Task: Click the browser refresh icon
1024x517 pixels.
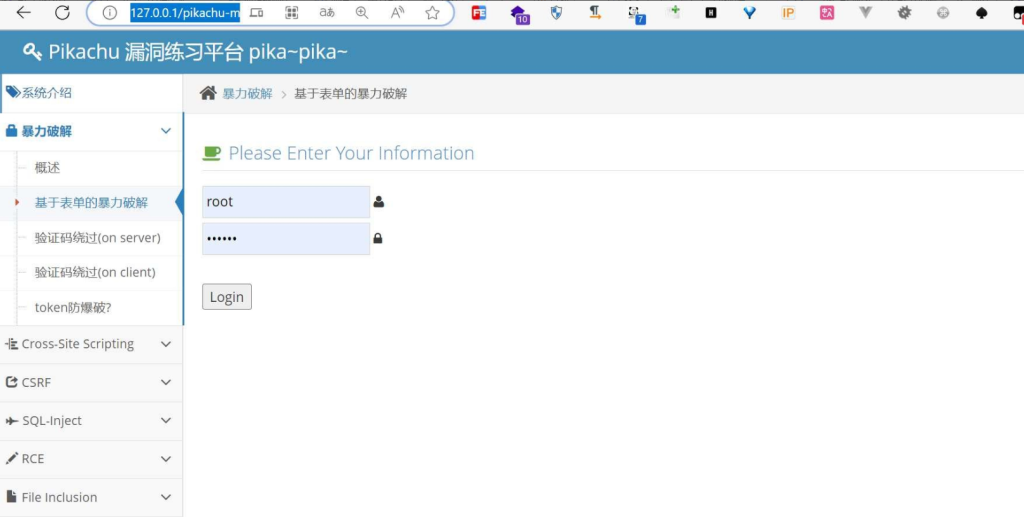Action: tap(62, 13)
